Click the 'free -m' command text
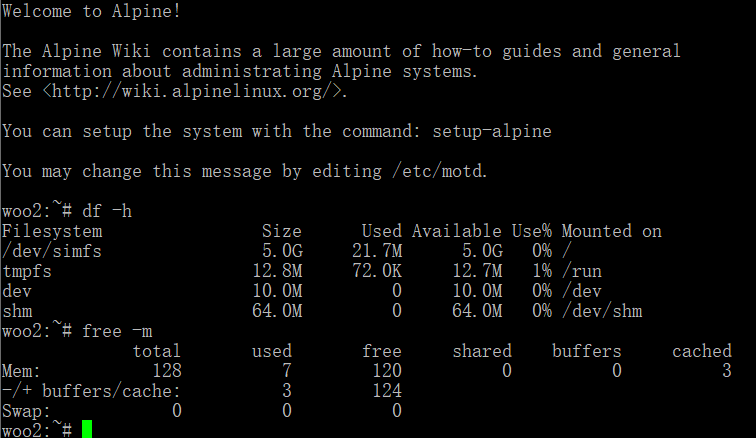 117,331
